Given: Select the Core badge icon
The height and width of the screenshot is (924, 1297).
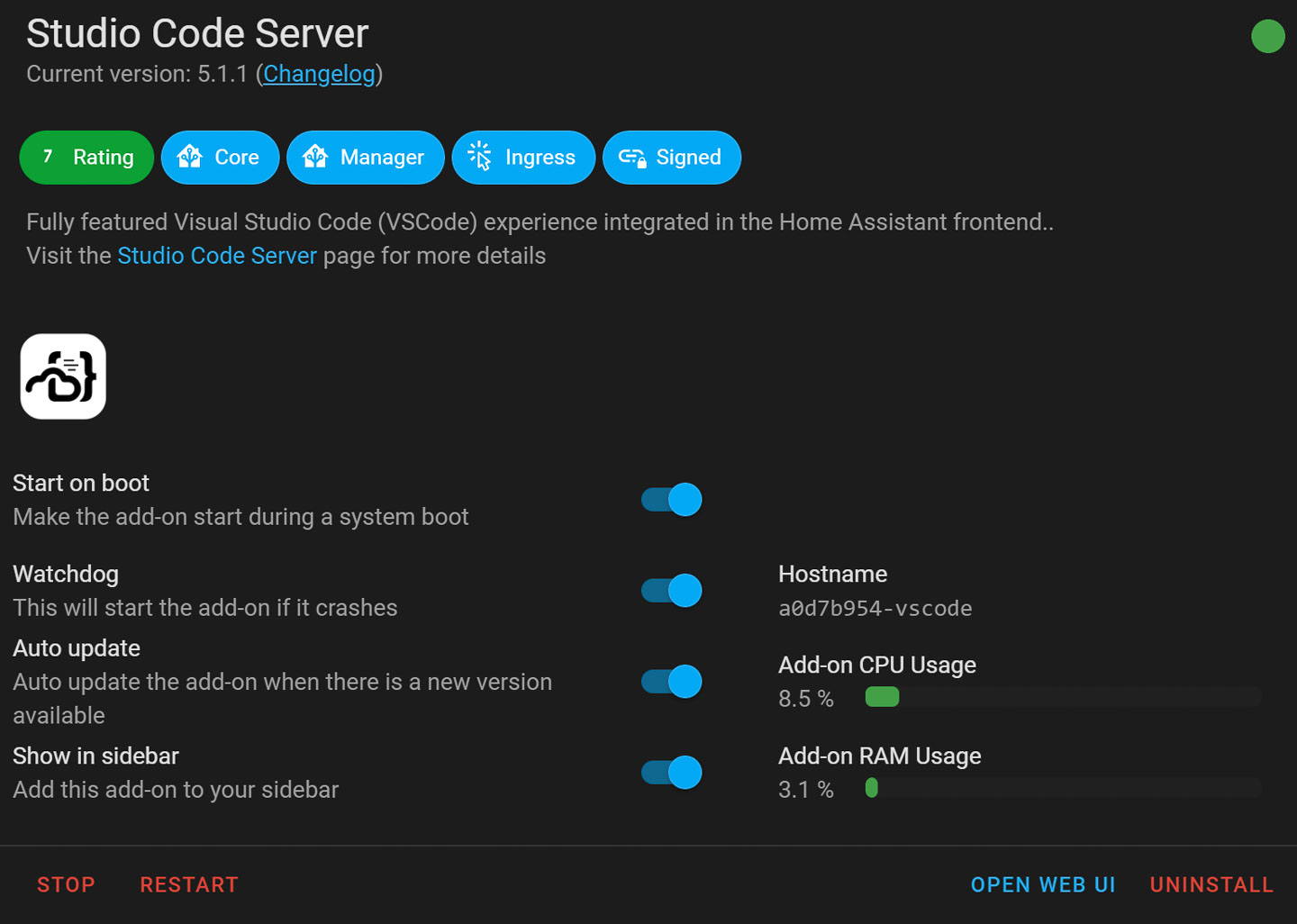Looking at the screenshot, I should click(x=220, y=158).
